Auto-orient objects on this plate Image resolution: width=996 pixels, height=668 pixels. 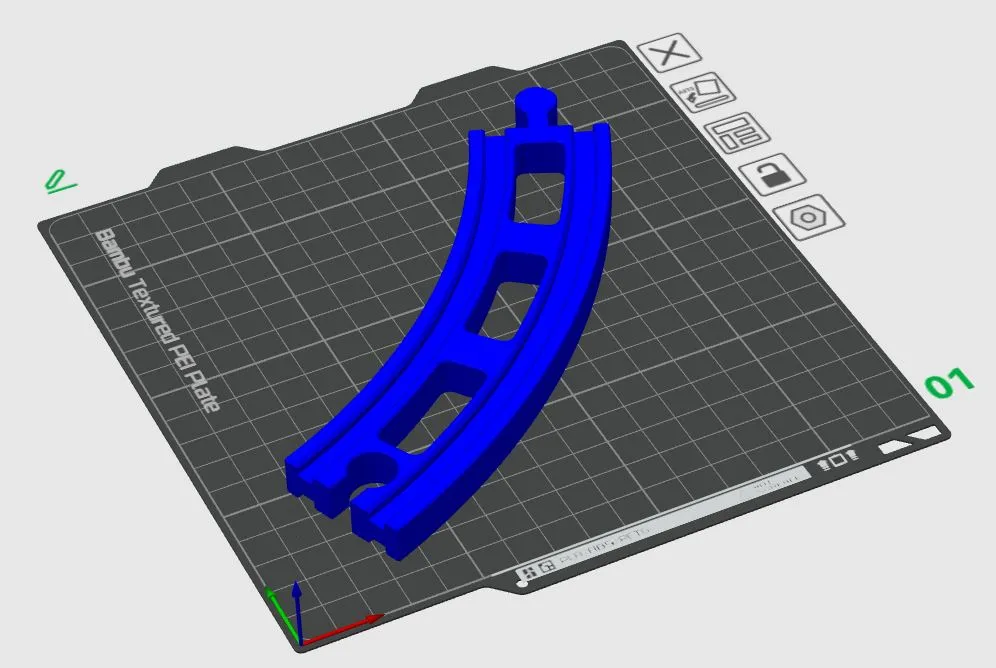pyautogui.click(x=703, y=92)
